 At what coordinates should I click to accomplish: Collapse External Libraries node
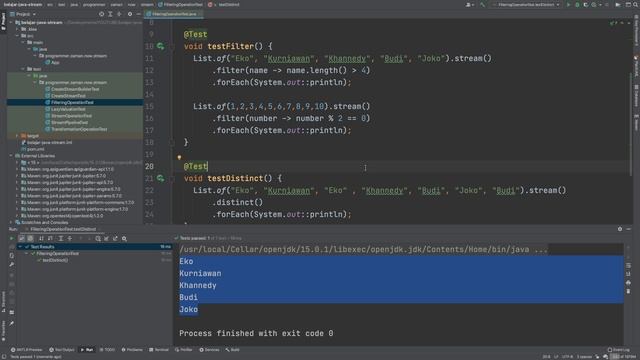[x=11, y=156]
